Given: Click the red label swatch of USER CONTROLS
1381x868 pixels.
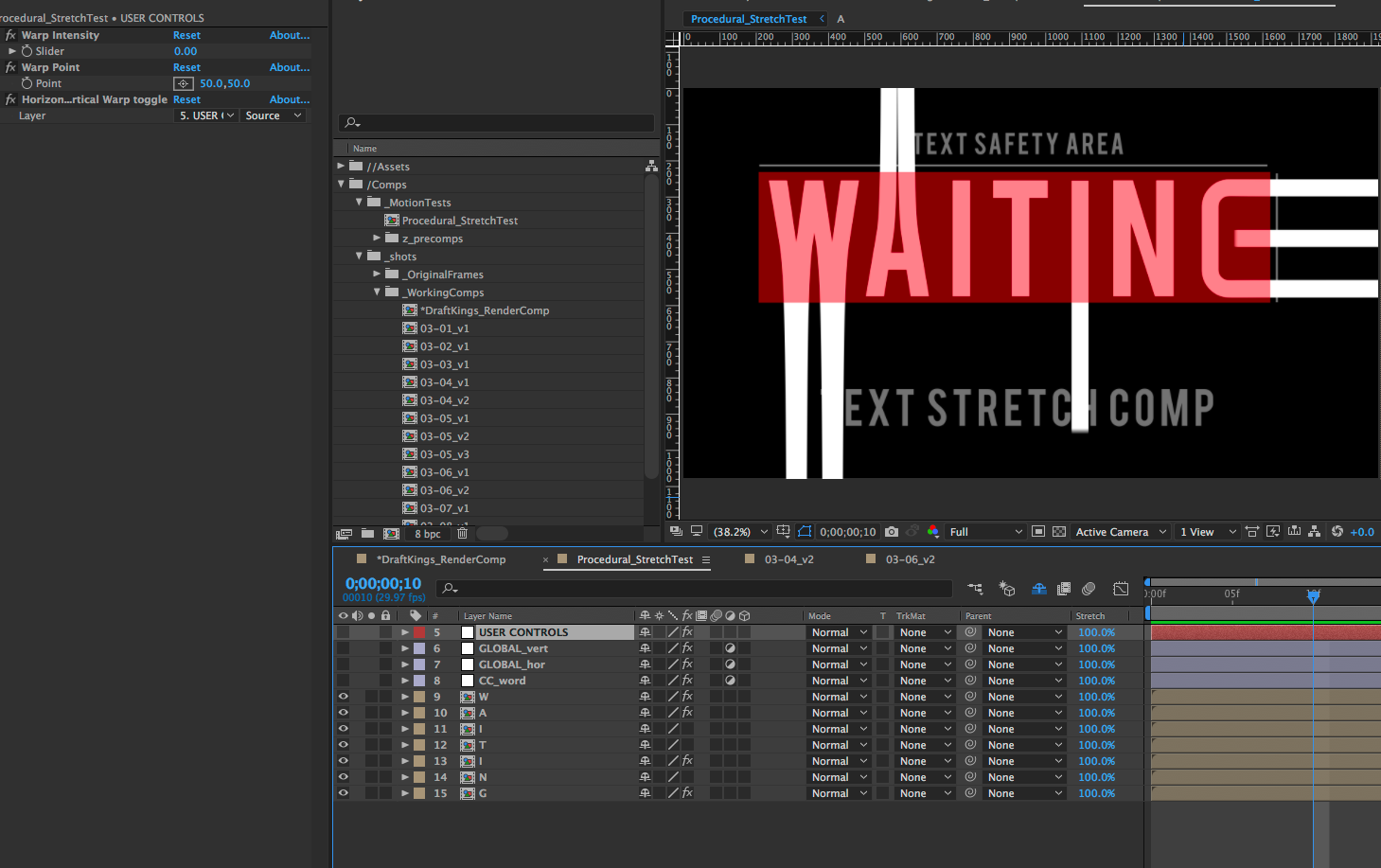Looking at the screenshot, I should pos(419,632).
